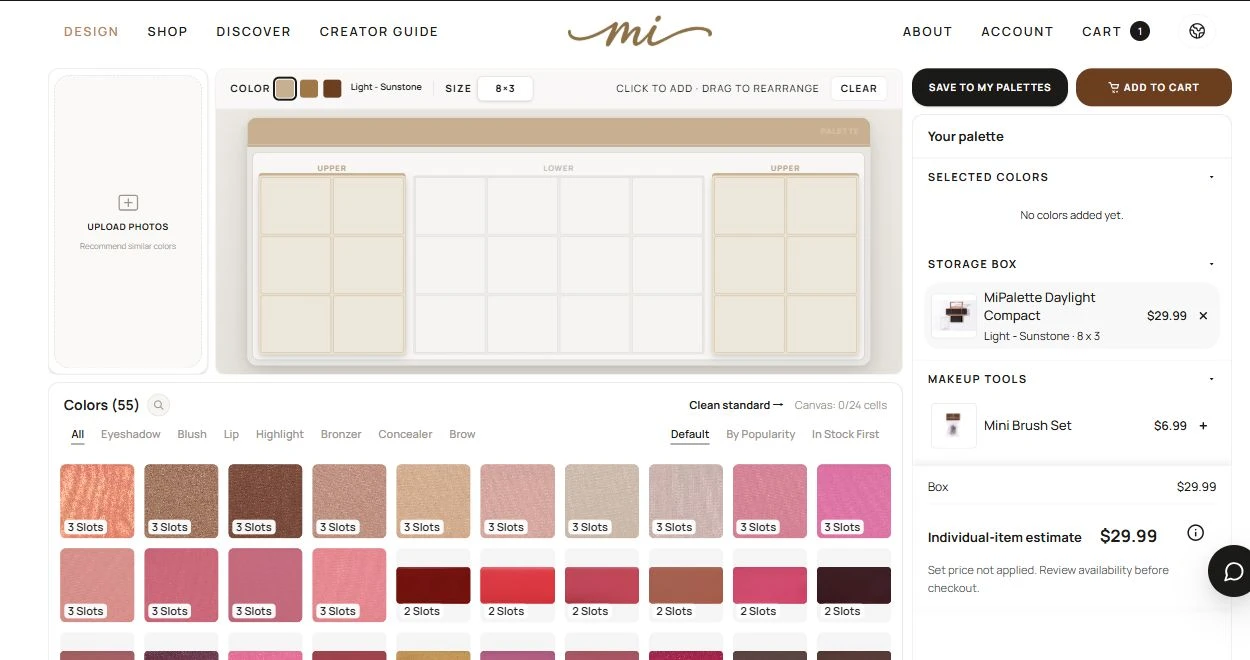
Task: Add the dark brown 3-slot swatch
Action: click(x=265, y=501)
